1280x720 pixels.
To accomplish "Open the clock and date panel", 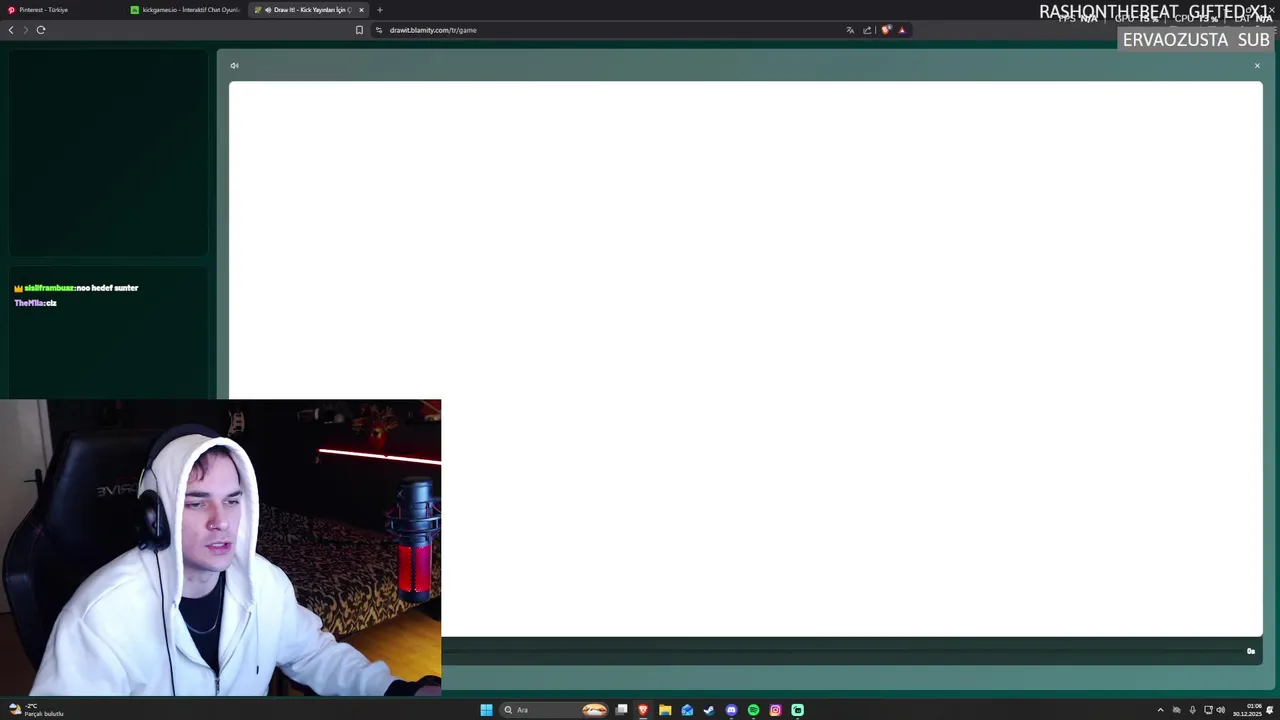I will point(1247,710).
